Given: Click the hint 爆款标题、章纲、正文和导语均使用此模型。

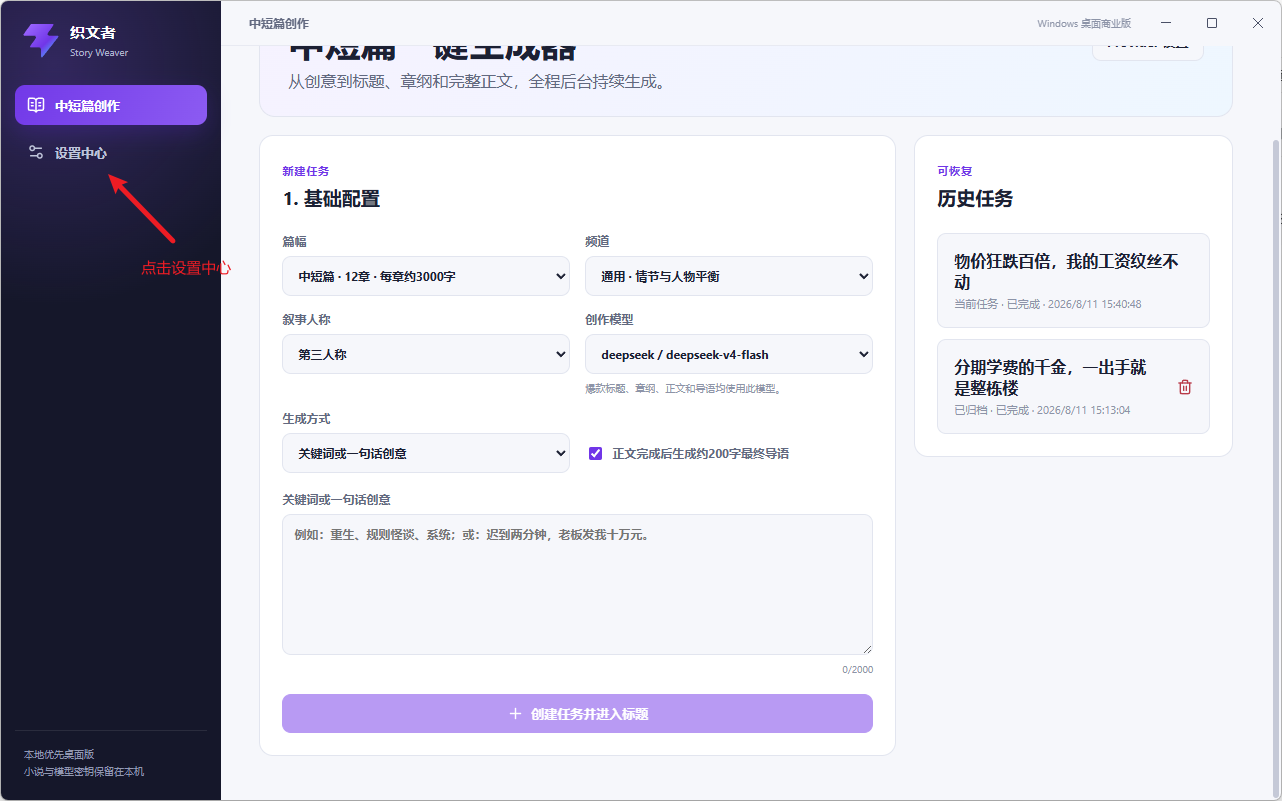Looking at the screenshot, I should click(683, 388).
